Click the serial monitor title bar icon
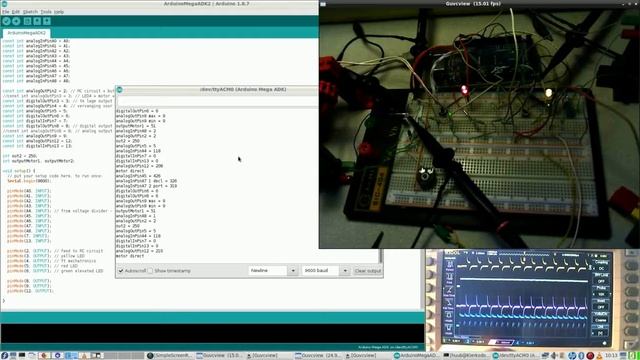The image size is (640, 360). (x=120, y=90)
